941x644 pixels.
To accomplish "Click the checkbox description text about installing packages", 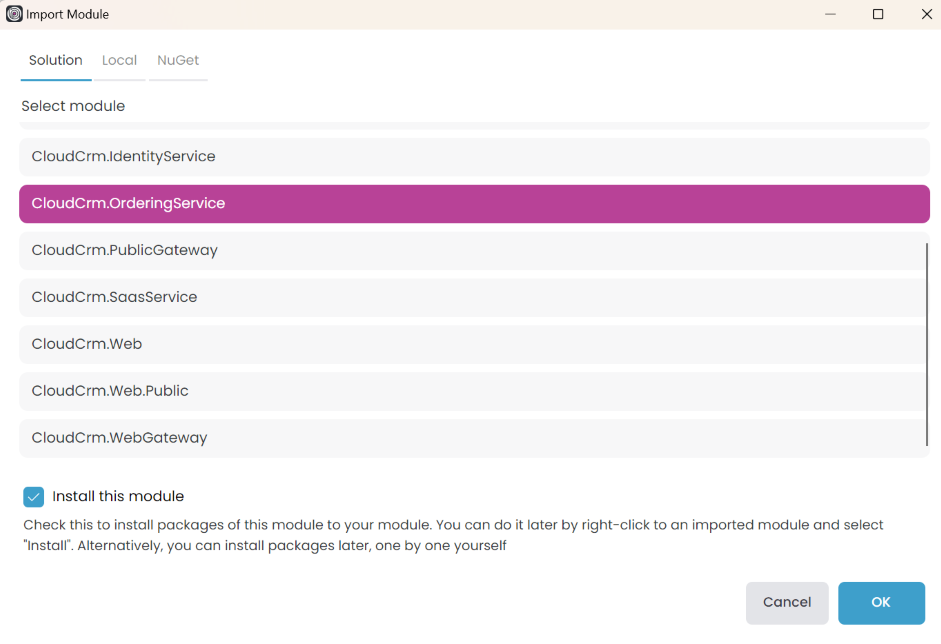I will [450, 535].
